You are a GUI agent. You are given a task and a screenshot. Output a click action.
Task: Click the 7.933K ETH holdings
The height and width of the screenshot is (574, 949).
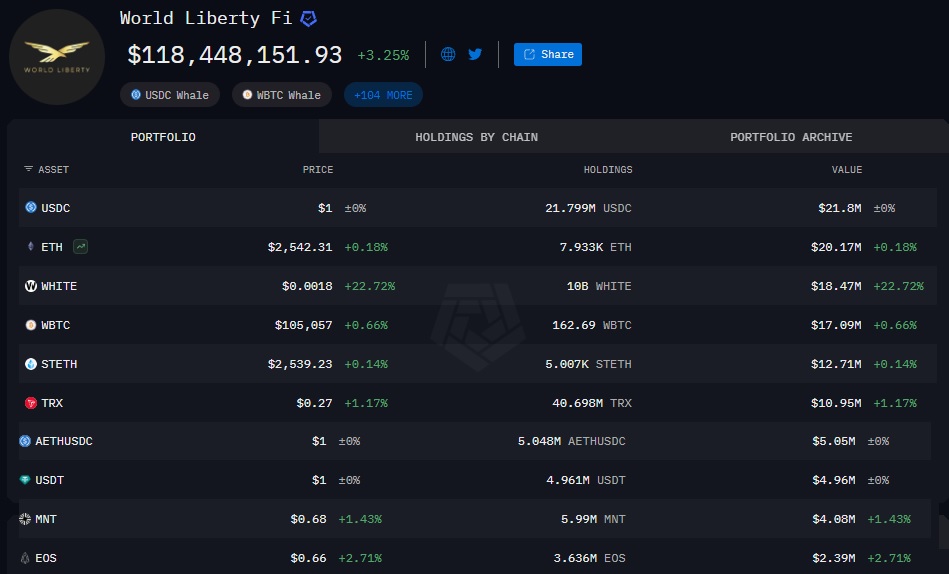(596, 247)
